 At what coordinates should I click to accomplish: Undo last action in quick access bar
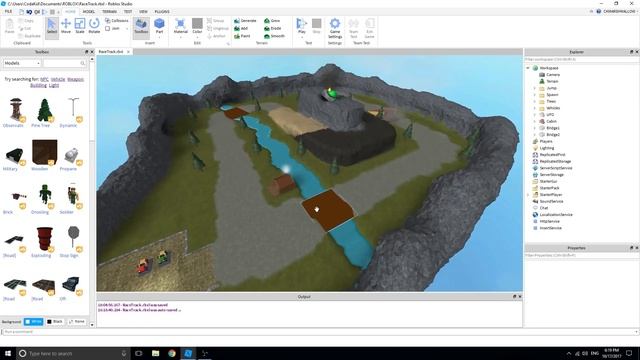pyautogui.click(x=29, y=12)
